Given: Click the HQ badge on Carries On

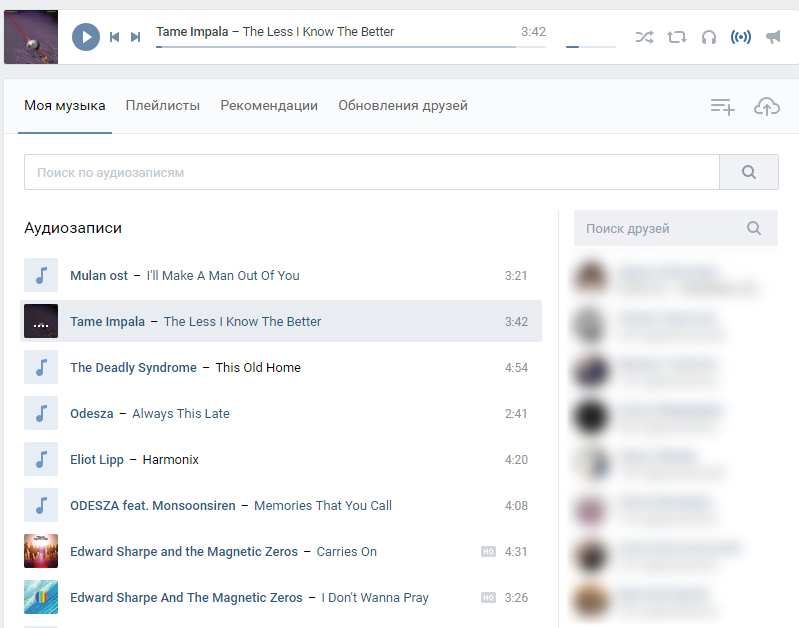Looking at the screenshot, I should pos(488,552).
